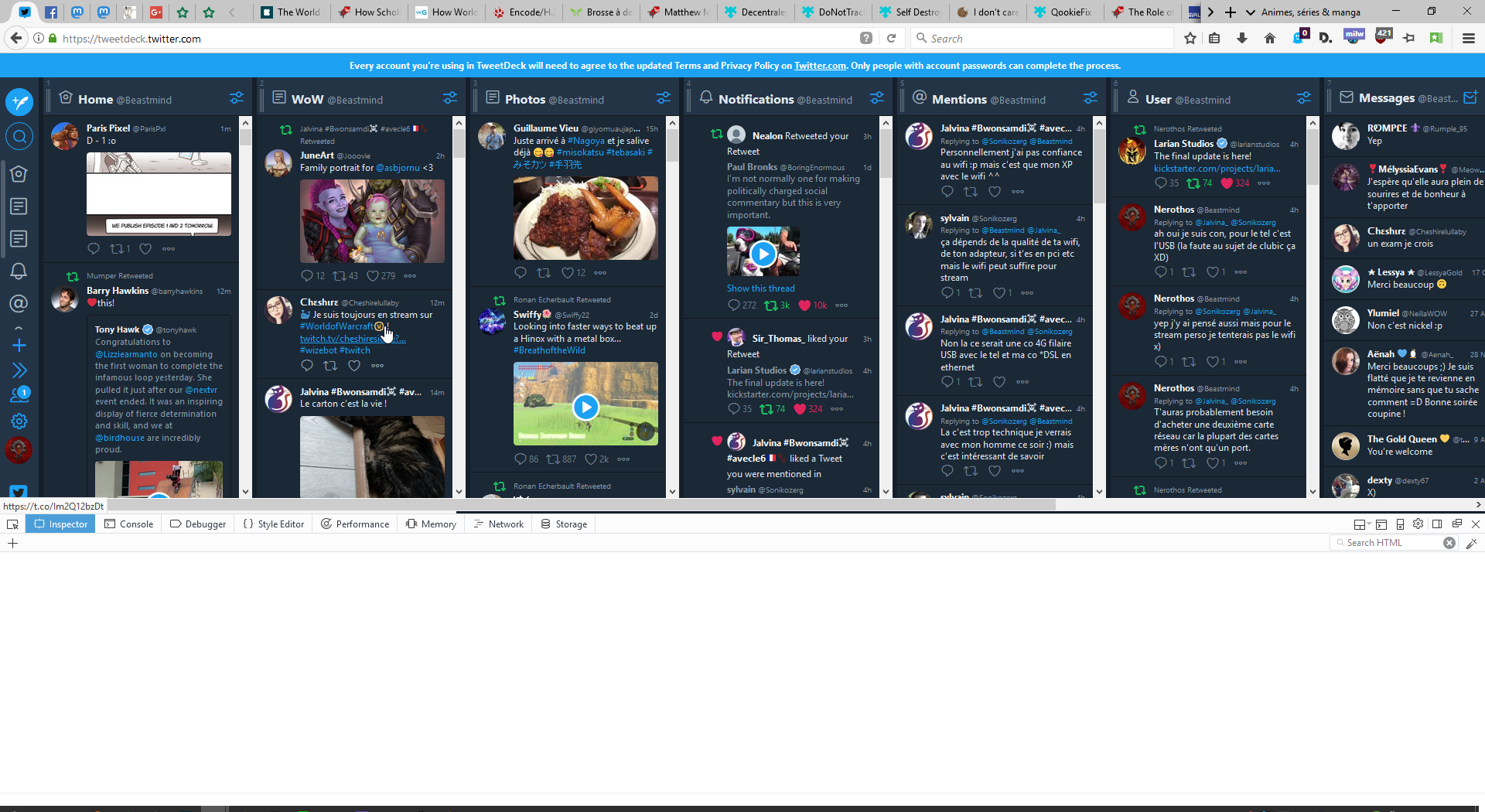The image size is (1485, 812).
Task: Reply to JuneArt's Family portrait tweet
Action: pyautogui.click(x=307, y=275)
